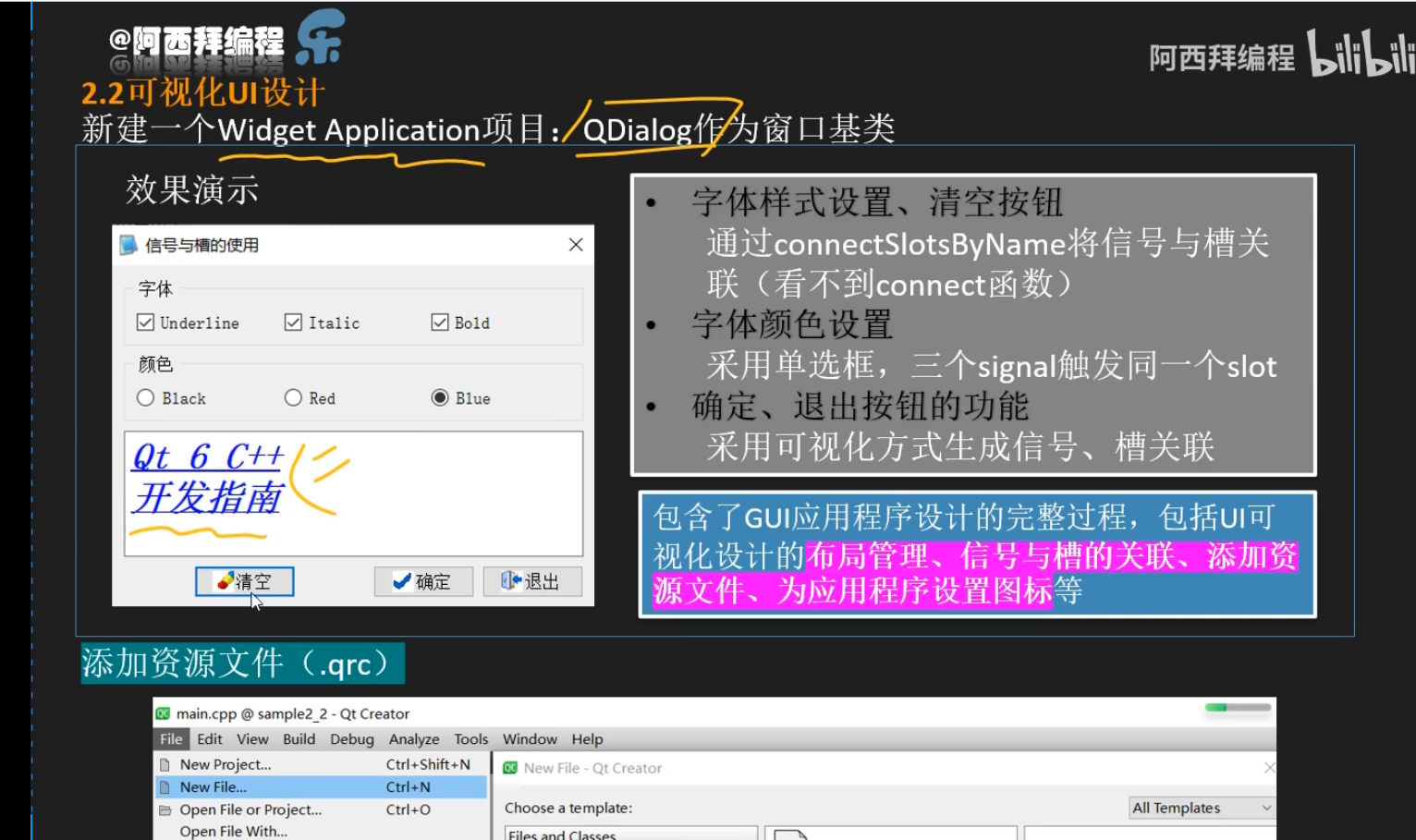Click the New File page icon
The width and height of the screenshot is (1416, 840).
click(x=165, y=787)
